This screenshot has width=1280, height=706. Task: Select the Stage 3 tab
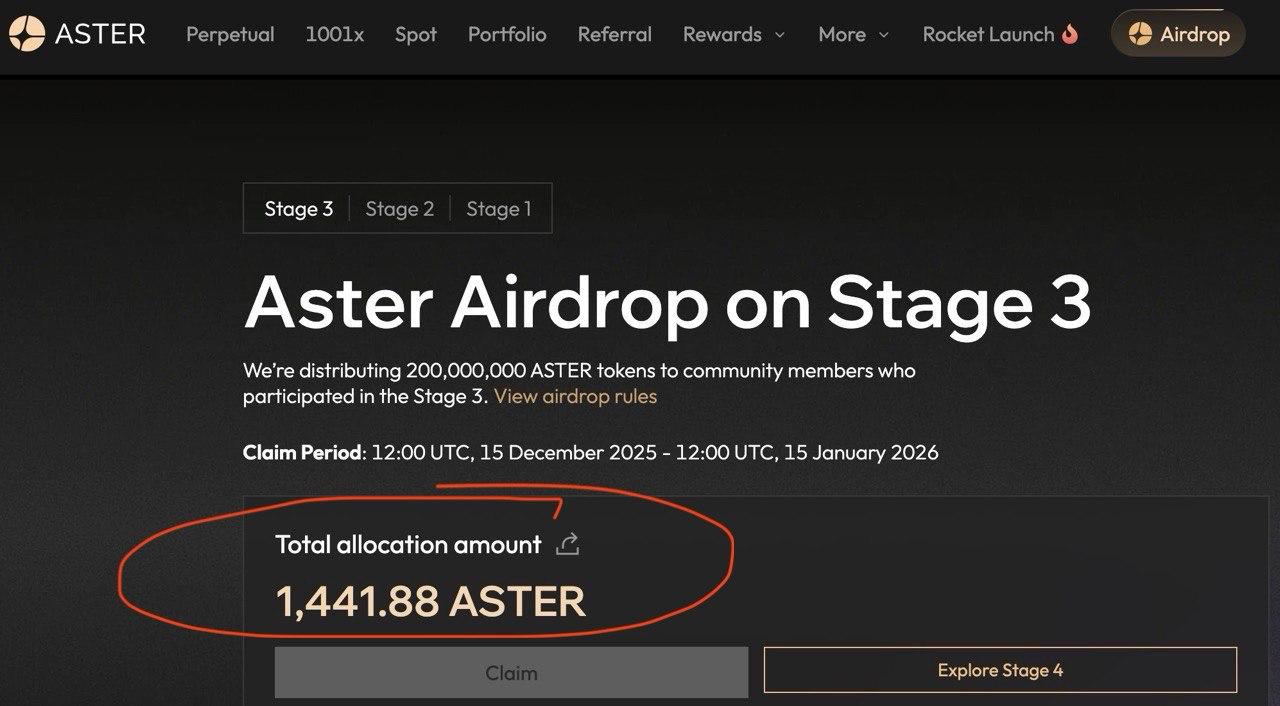[x=298, y=209]
